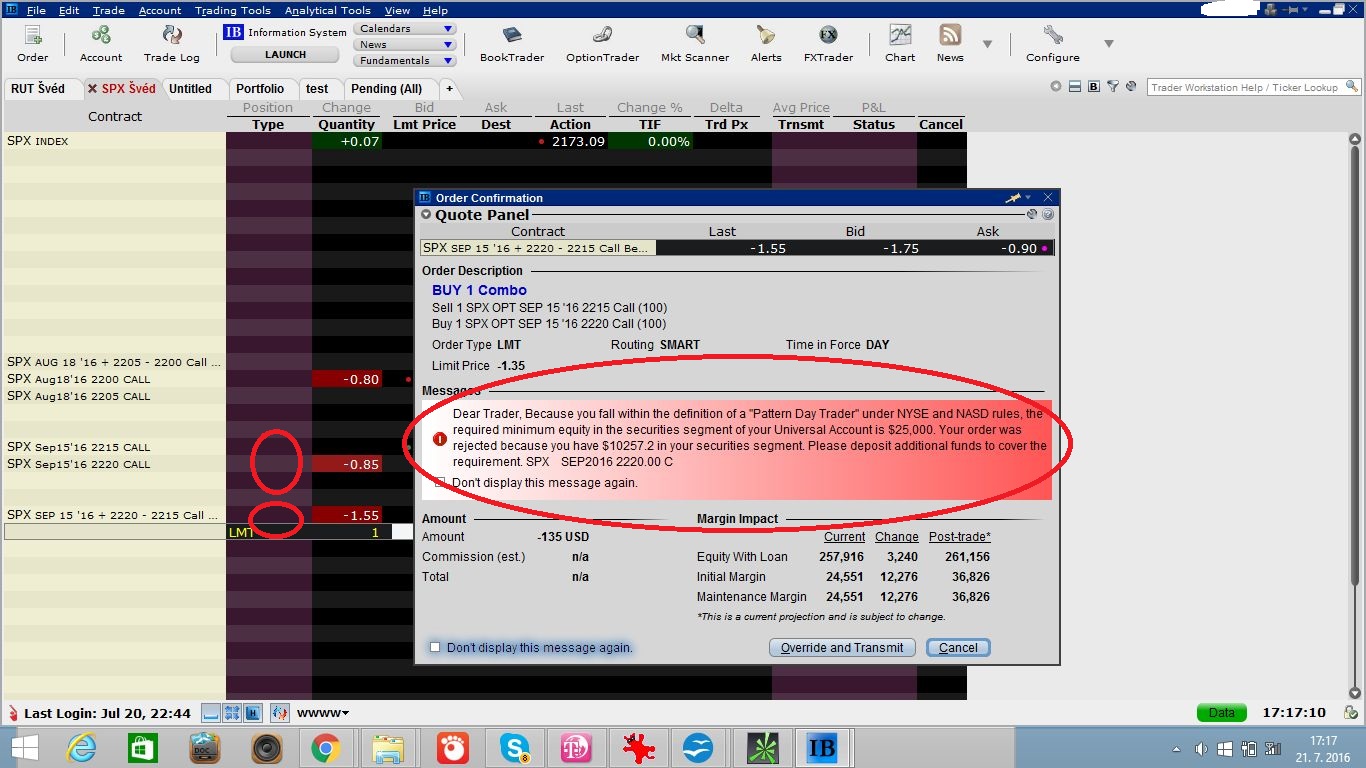Screen dimensions: 1366x768
Task: Click the volume speaker tray icon
Action: 1200,749
